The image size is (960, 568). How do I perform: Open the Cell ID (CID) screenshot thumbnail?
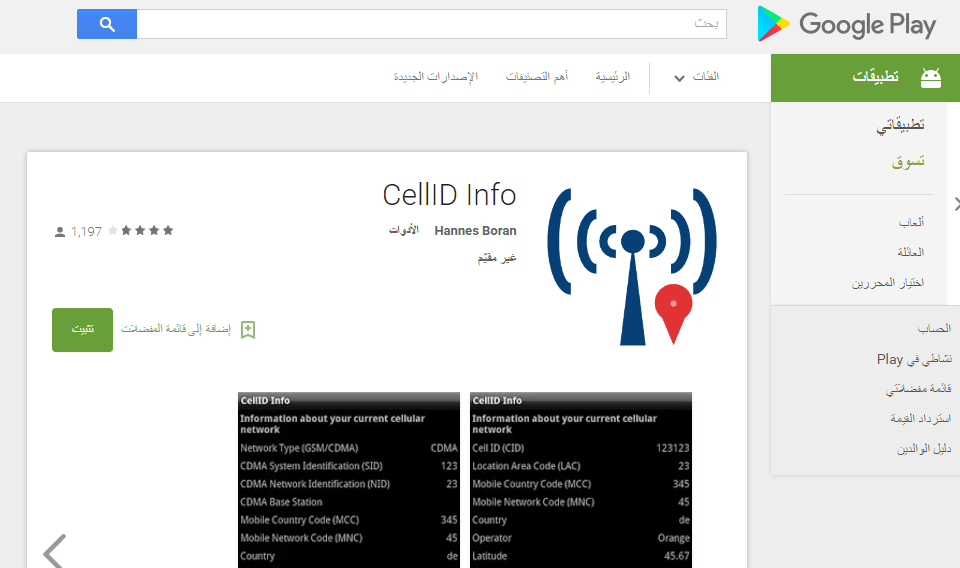click(x=581, y=480)
